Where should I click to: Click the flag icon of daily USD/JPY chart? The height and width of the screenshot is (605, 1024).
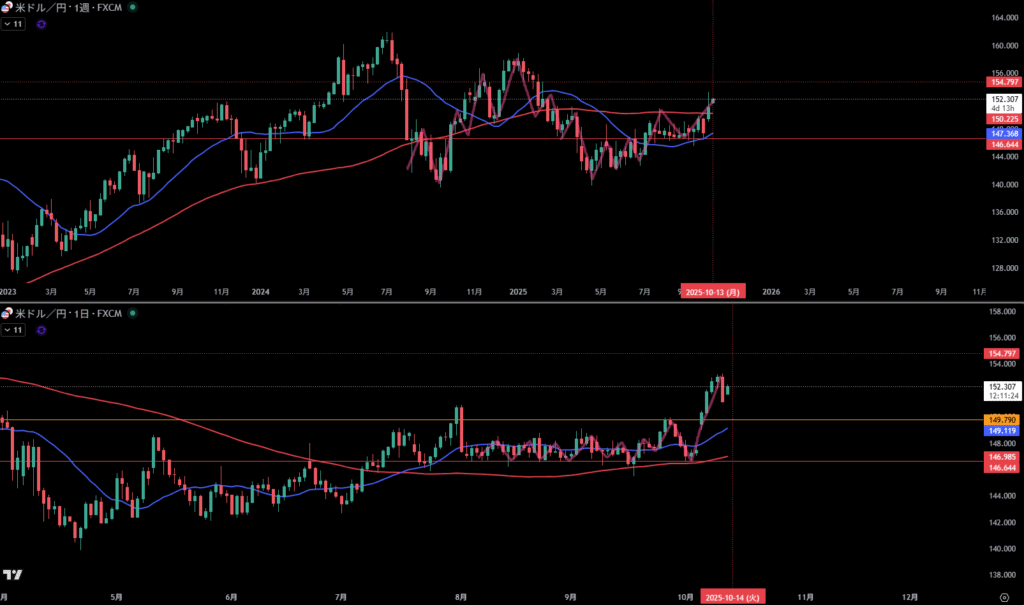pyautogui.click(x=7, y=314)
